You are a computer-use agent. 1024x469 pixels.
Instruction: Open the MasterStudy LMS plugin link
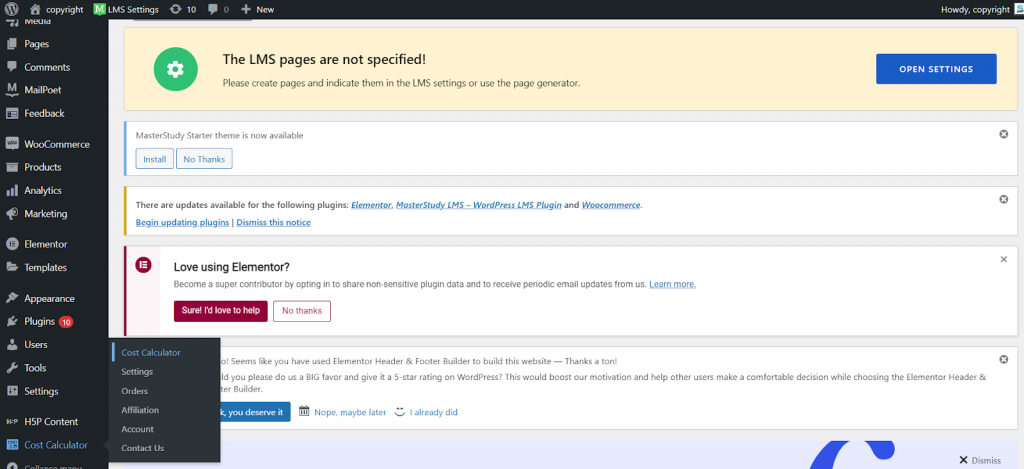click(x=479, y=204)
